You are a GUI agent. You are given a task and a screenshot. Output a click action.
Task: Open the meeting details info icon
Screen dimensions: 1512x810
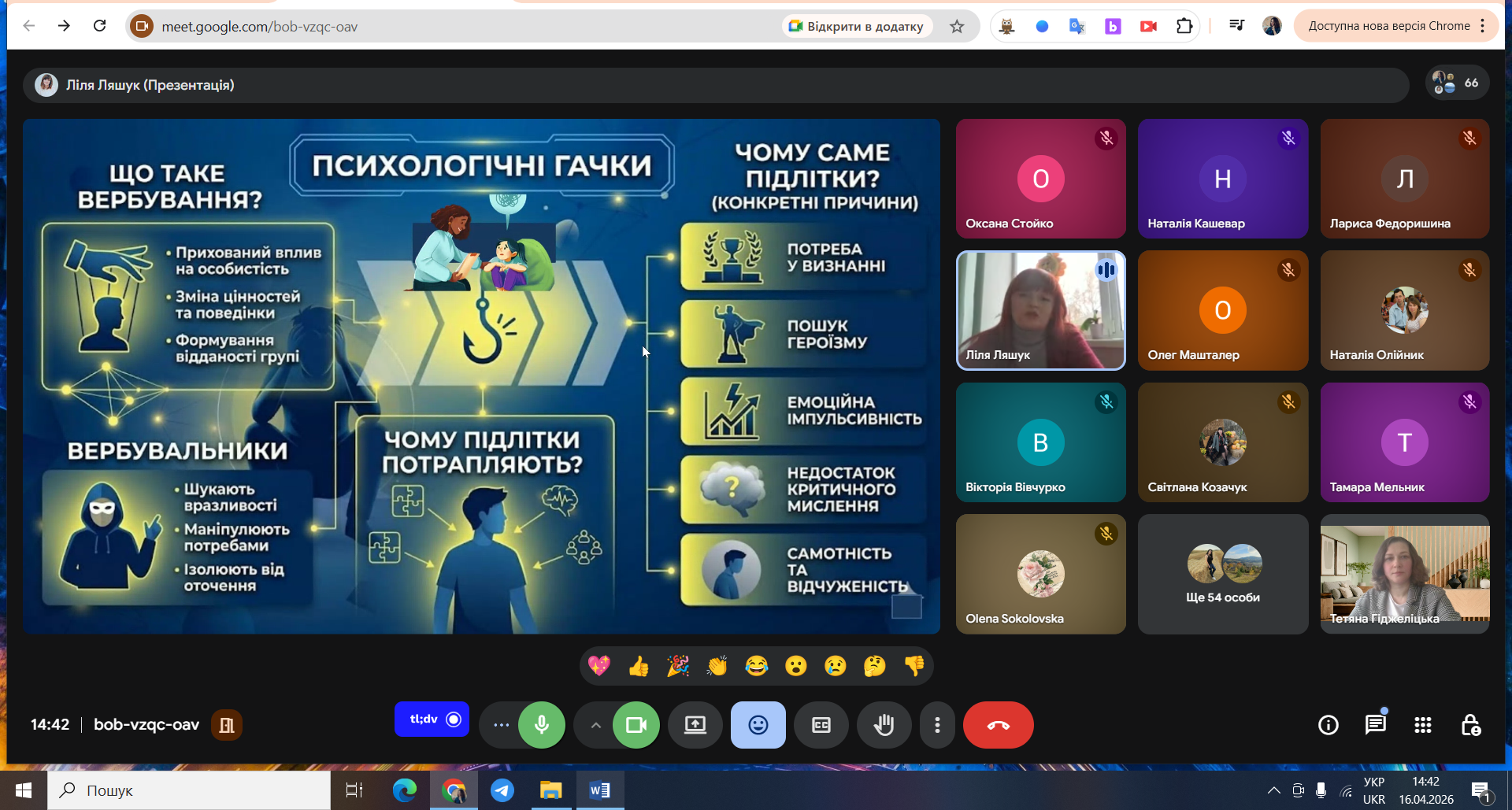click(1328, 725)
